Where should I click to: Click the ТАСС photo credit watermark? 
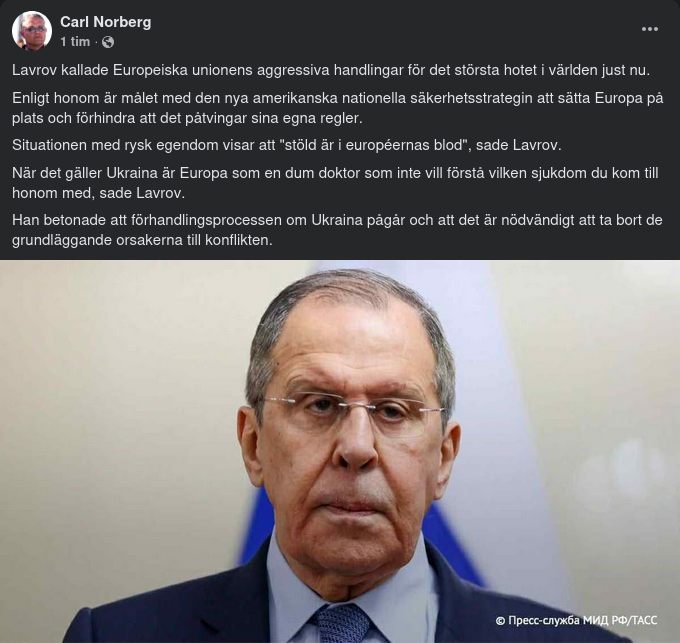pos(576,620)
